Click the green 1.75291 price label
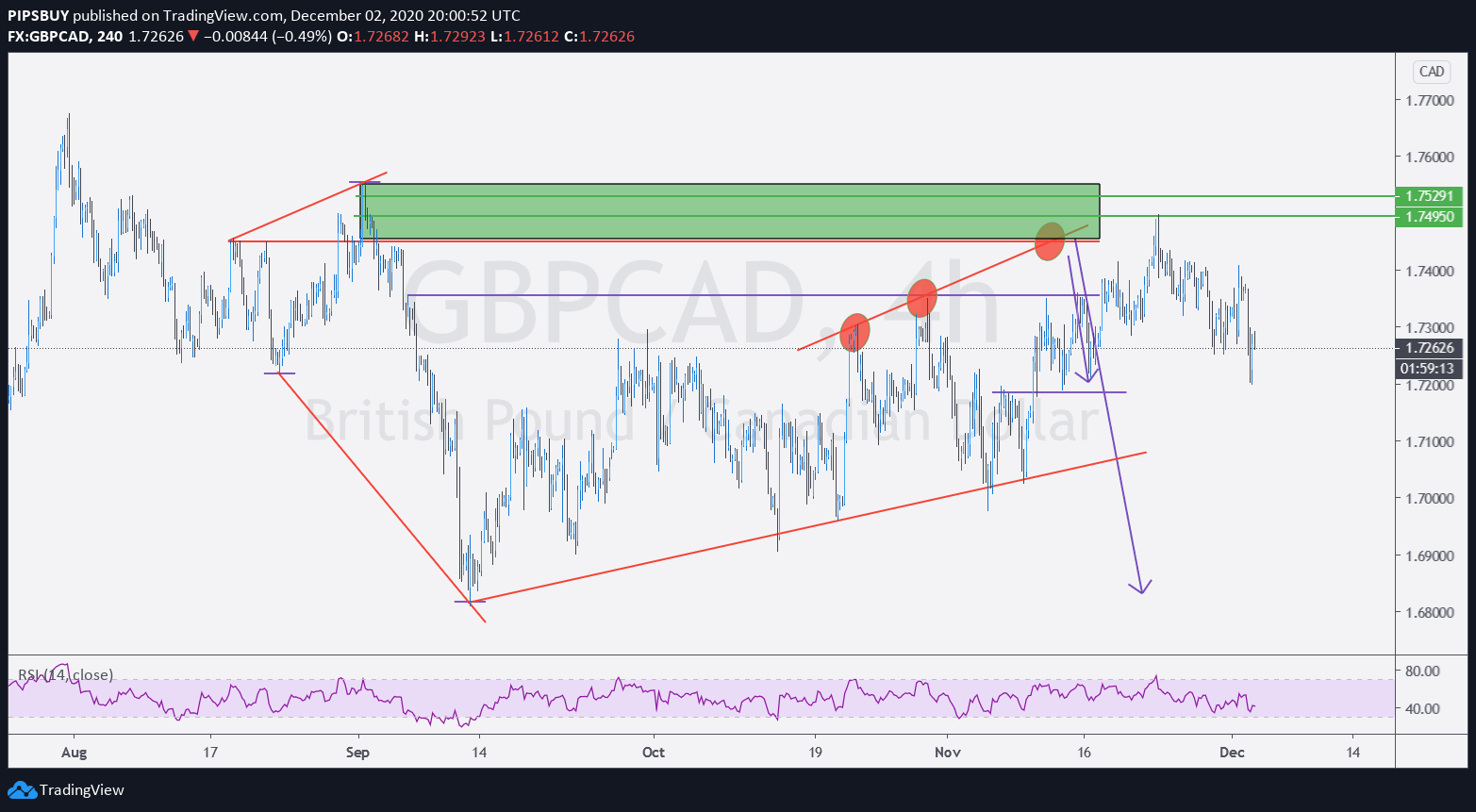This screenshot has height=812, width=1476. [1430, 196]
